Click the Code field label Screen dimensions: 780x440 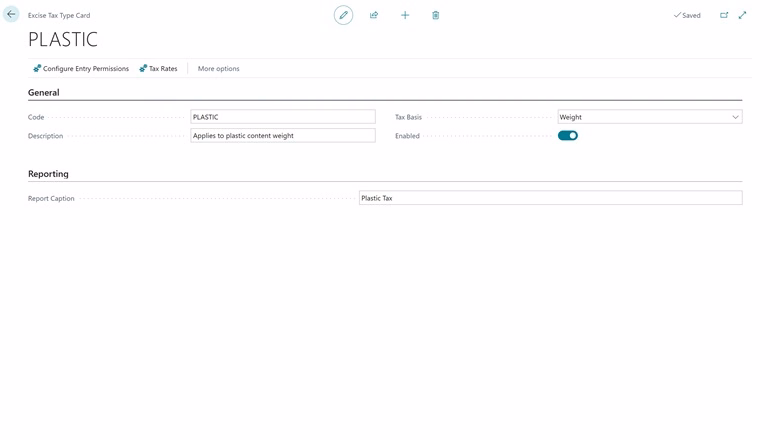(x=36, y=117)
